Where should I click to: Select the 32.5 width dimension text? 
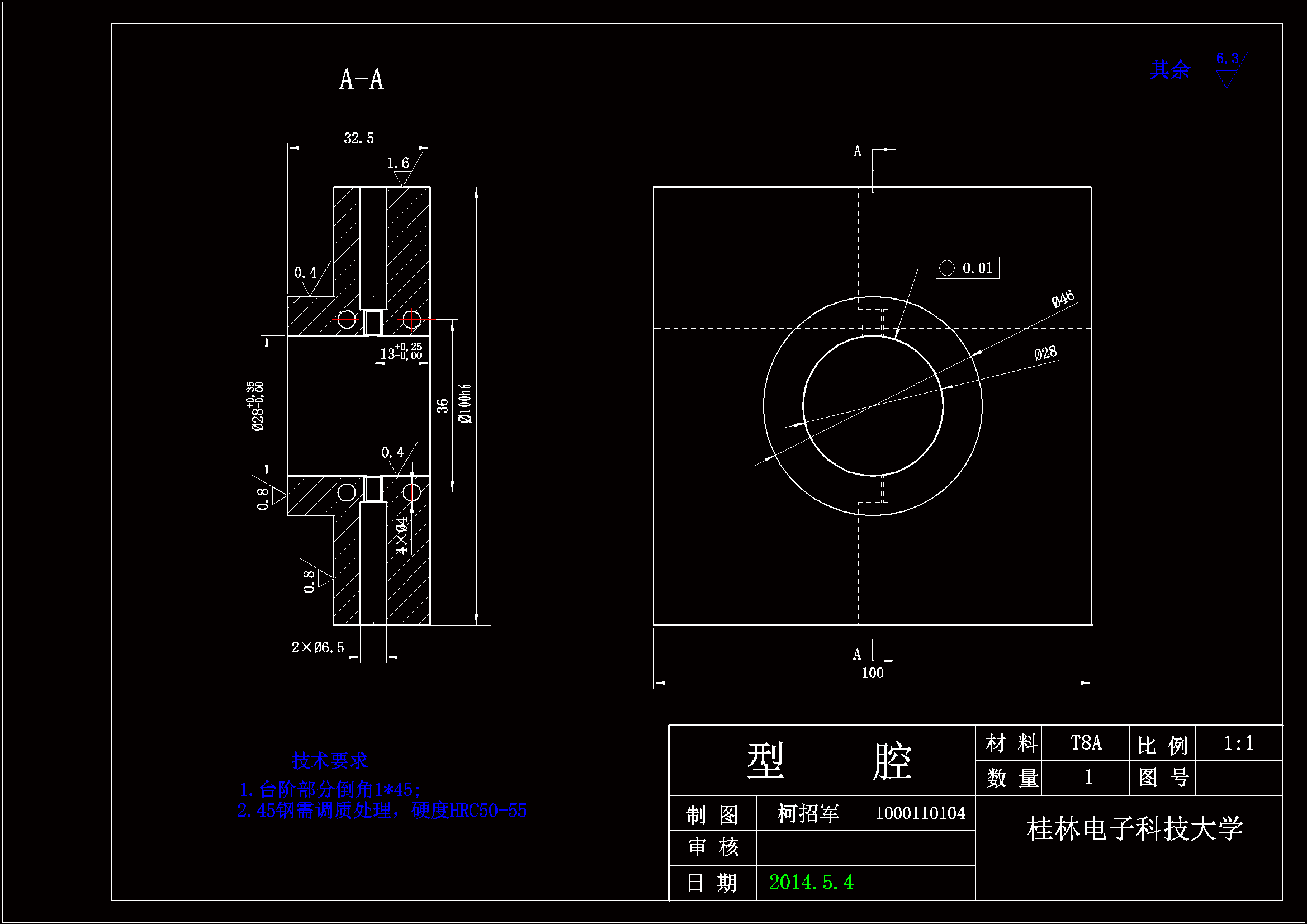tap(359, 138)
